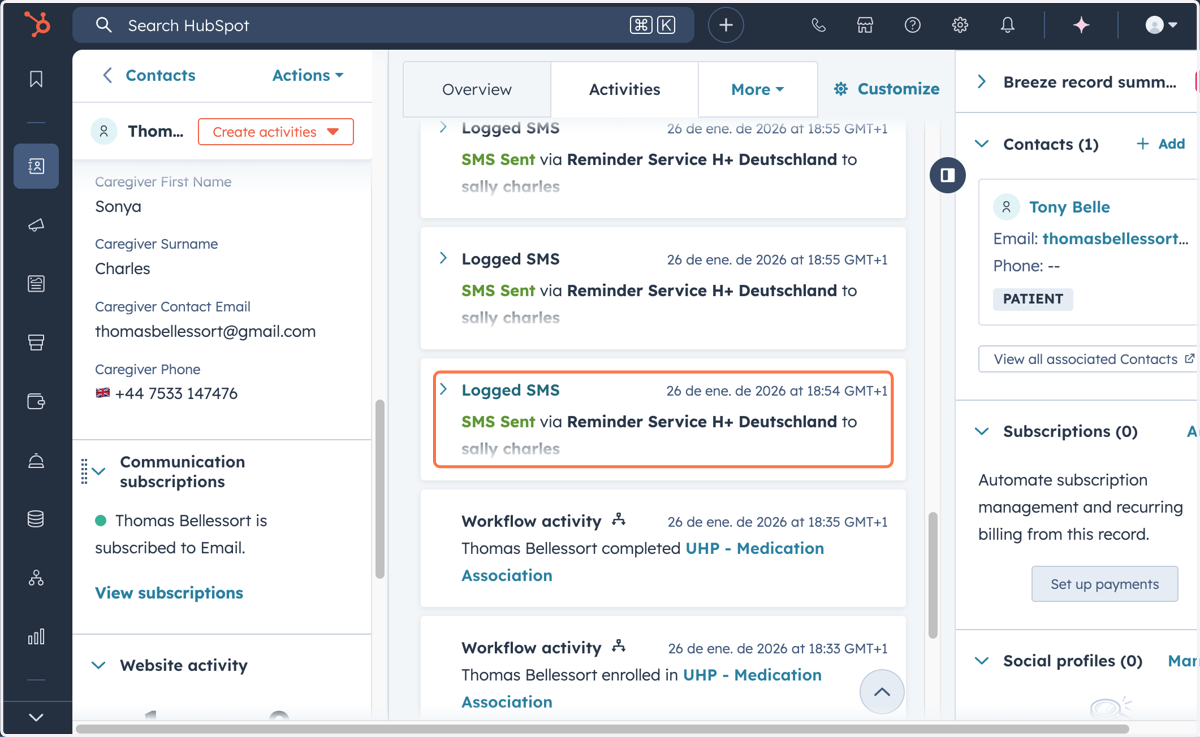The height and width of the screenshot is (737, 1200).
Task: Open the Create activities dropdown button
Action: [x=275, y=132]
